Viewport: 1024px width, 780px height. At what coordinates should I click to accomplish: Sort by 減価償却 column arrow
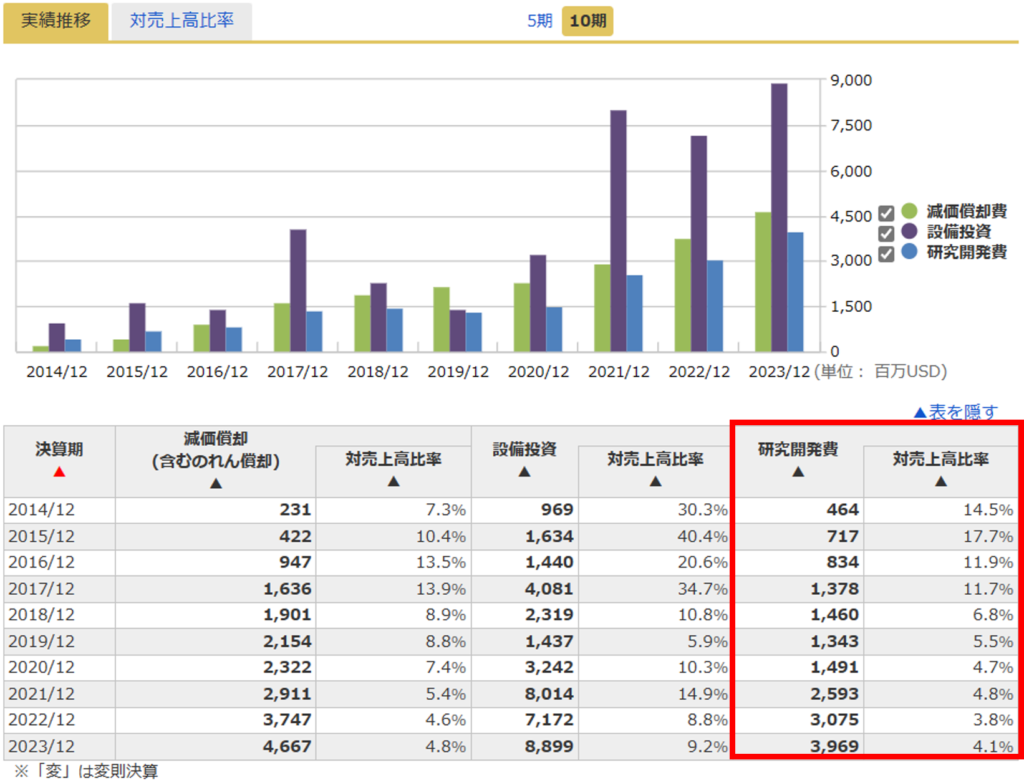[215, 483]
